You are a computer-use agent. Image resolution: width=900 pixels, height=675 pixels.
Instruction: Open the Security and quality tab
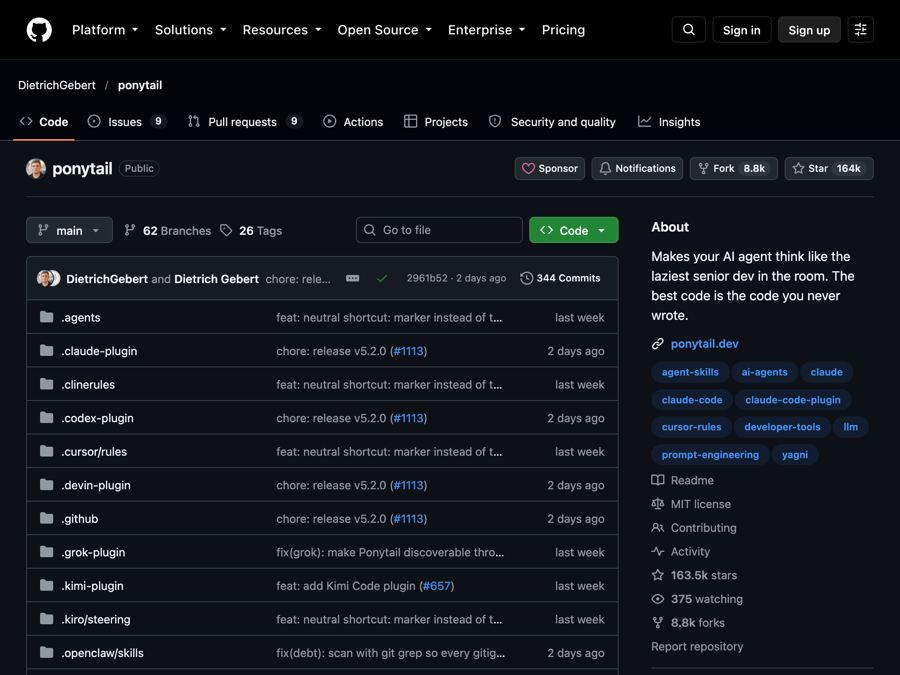[x=552, y=122]
